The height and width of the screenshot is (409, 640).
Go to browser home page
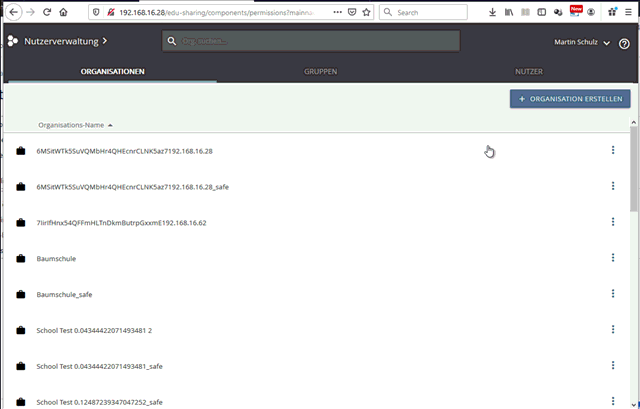(x=63, y=12)
